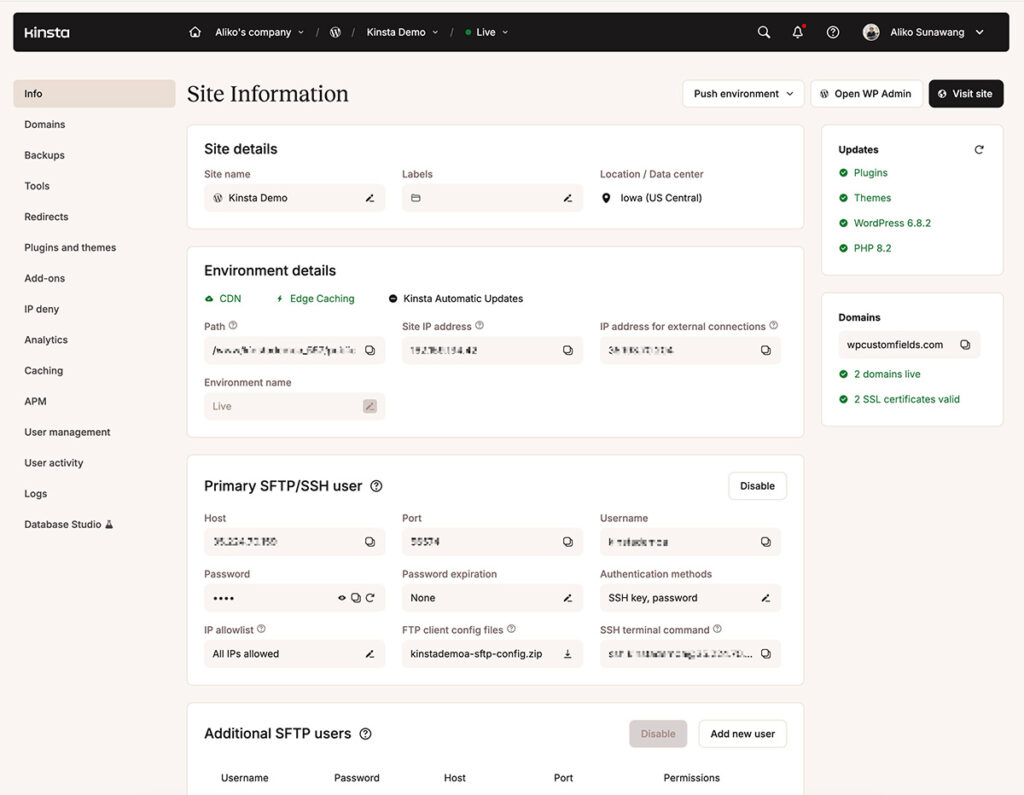Copy the Site IP address
The width and height of the screenshot is (1024, 795).
568,350
